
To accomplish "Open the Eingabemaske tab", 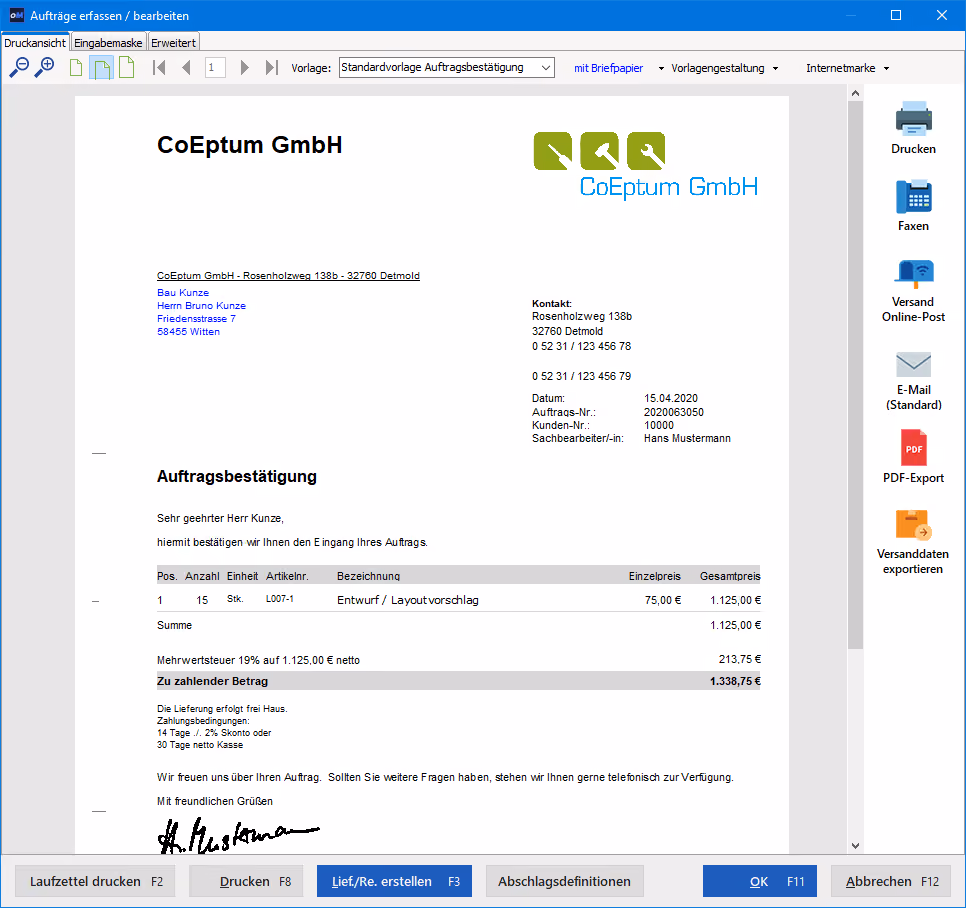I will click(x=108, y=43).
